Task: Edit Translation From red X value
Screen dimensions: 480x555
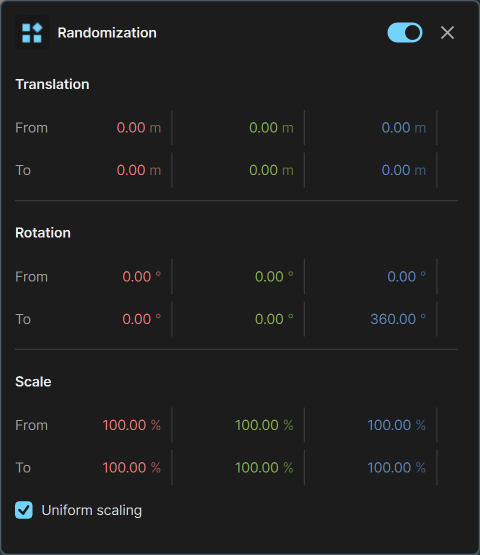Action: (139, 128)
